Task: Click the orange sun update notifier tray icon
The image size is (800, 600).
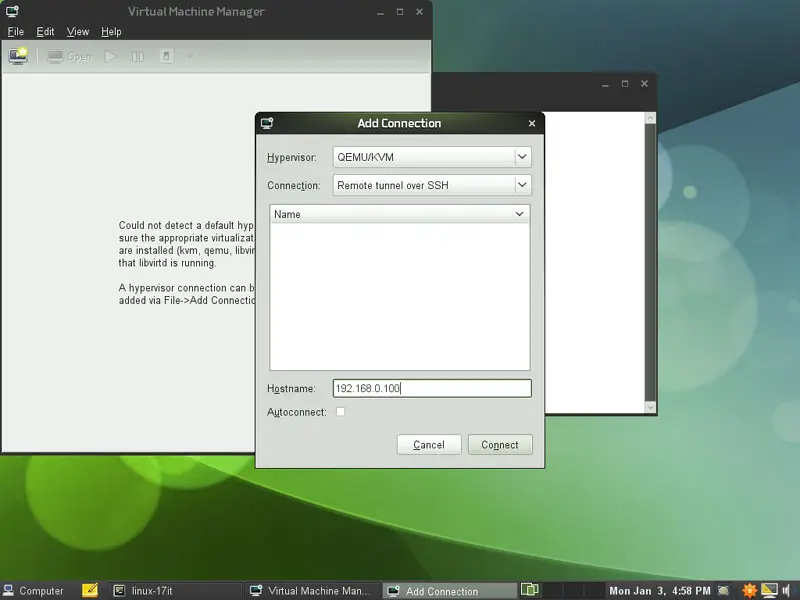Action: [750, 590]
